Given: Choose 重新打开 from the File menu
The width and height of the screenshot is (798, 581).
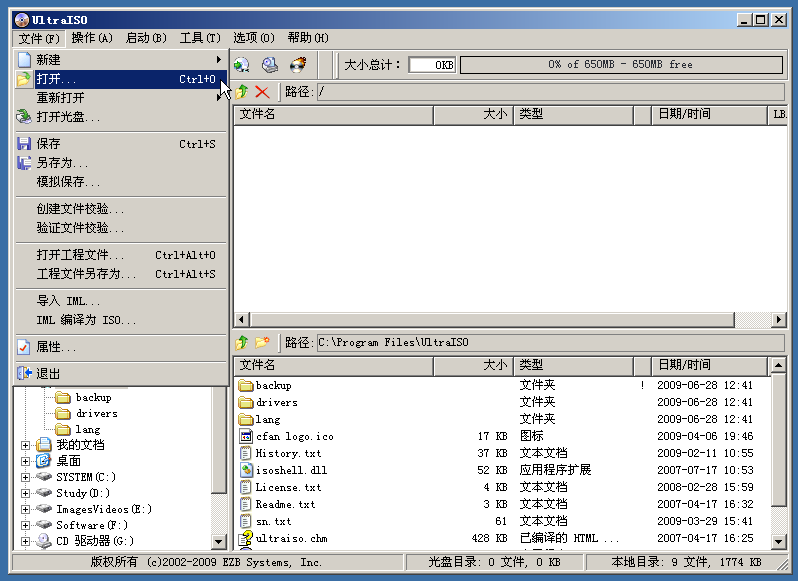Looking at the screenshot, I should click(121, 98).
